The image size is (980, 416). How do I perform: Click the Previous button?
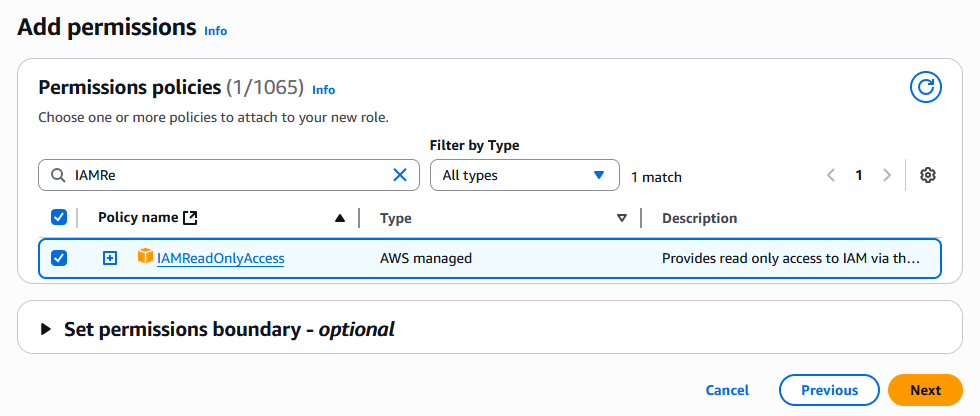(829, 390)
